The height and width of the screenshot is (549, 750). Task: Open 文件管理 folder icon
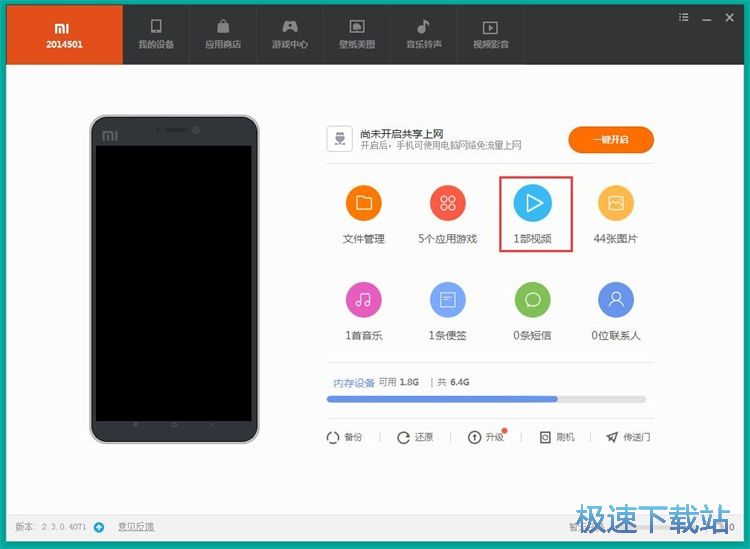tap(364, 203)
